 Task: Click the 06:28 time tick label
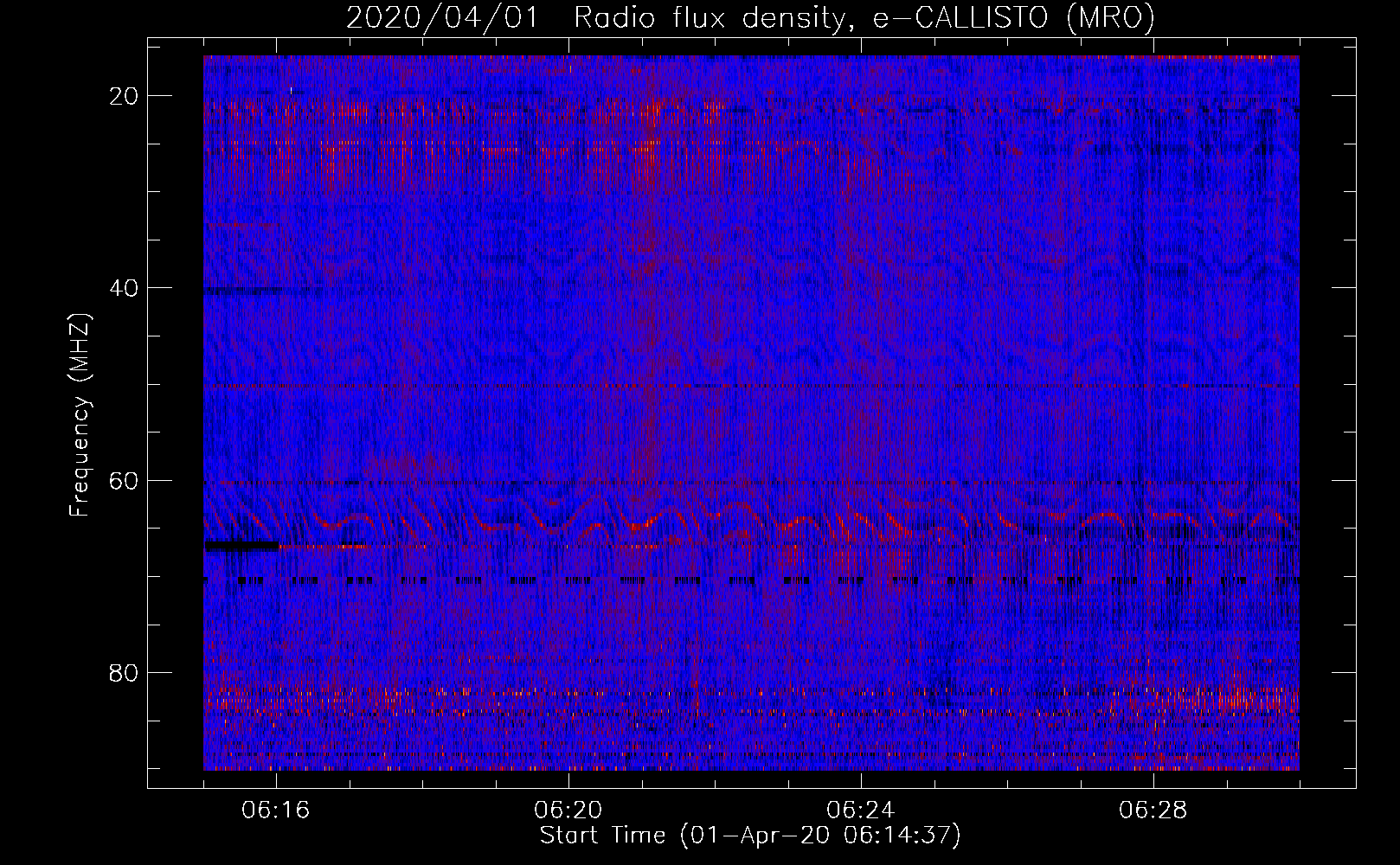click(x=1153, y=811)
